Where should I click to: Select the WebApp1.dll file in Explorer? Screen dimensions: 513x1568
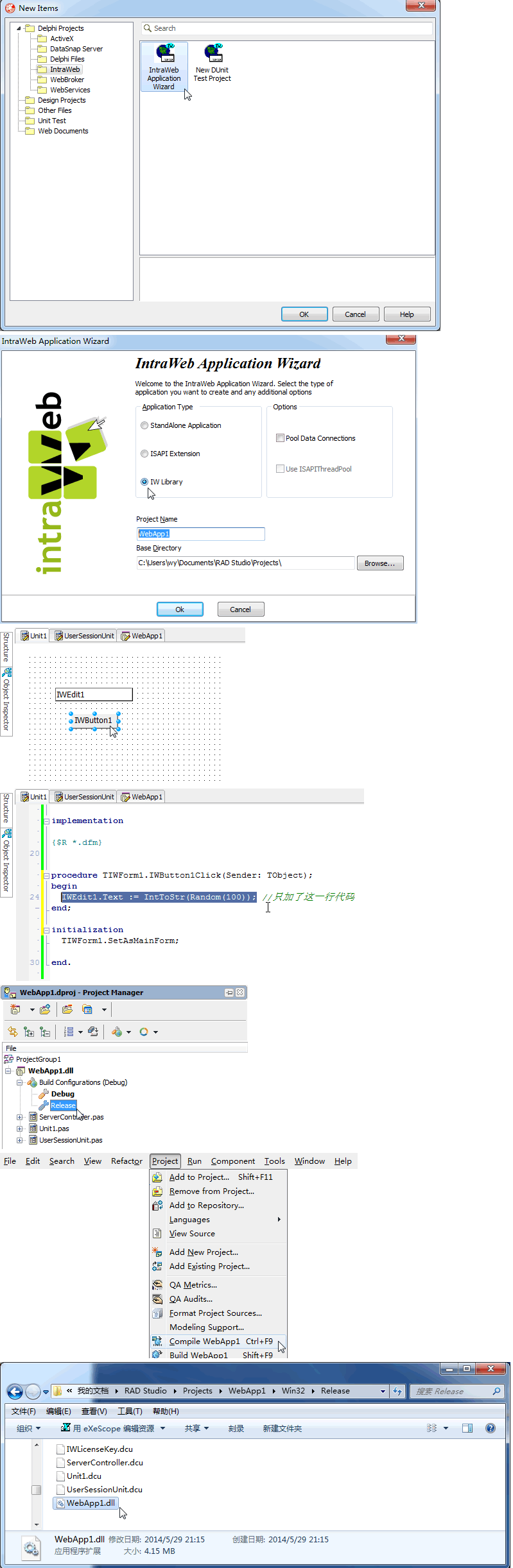point(86,1503)
